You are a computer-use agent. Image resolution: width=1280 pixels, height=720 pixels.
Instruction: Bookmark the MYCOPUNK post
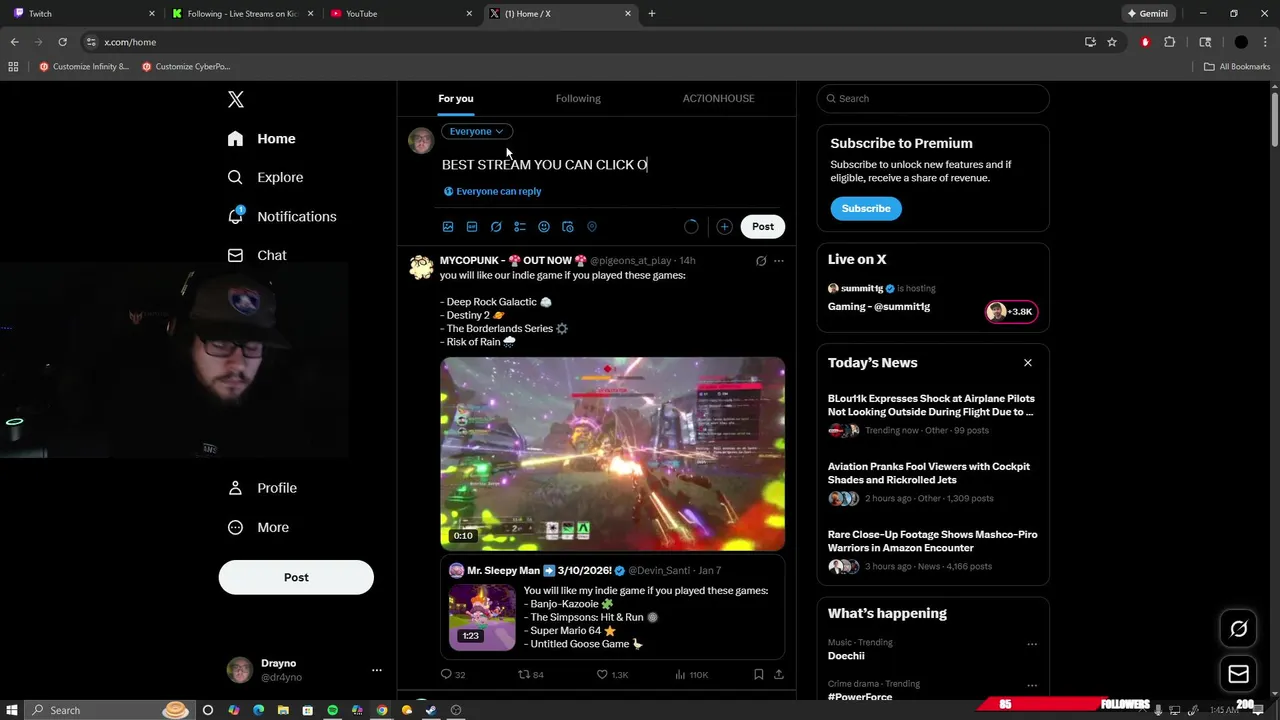[x=759, y=675]
